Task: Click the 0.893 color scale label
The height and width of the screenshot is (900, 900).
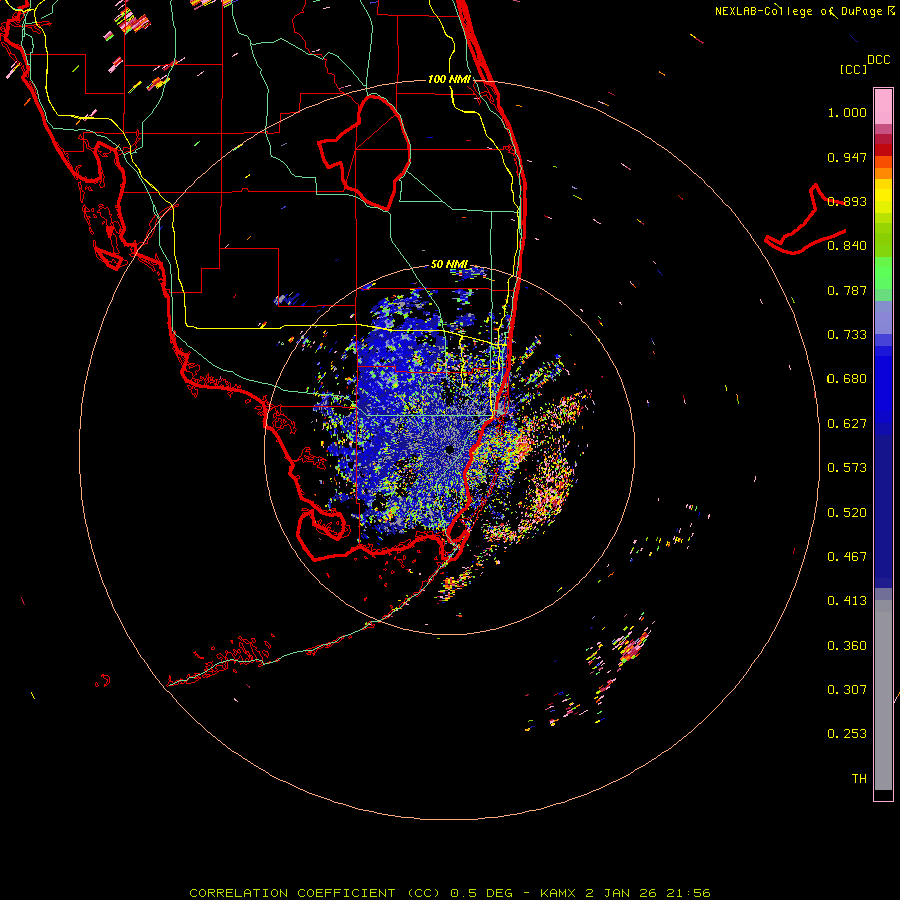Action: [x=847, y=201]
